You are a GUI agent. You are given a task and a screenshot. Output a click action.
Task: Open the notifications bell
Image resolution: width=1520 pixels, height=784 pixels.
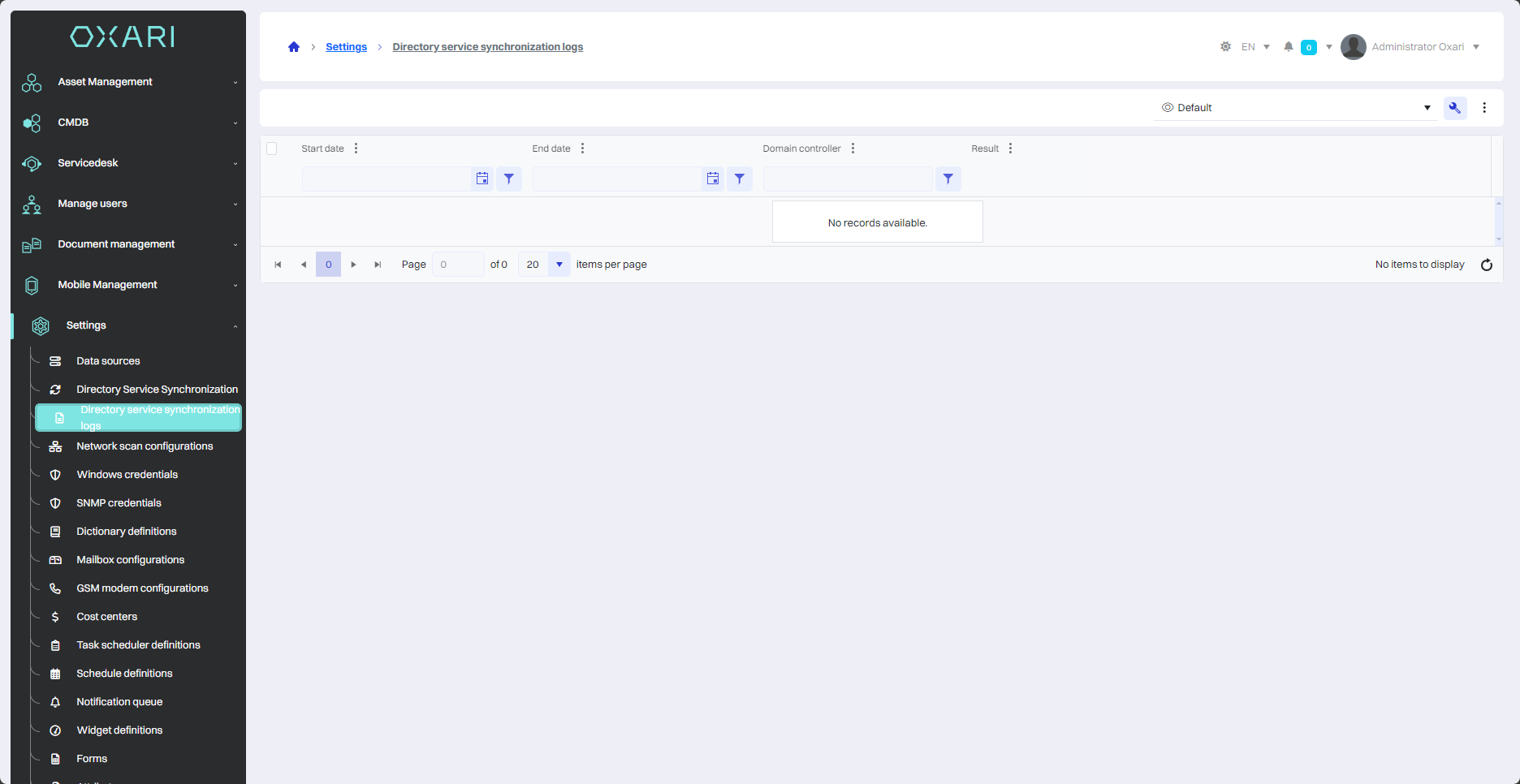coord(1288,47)
